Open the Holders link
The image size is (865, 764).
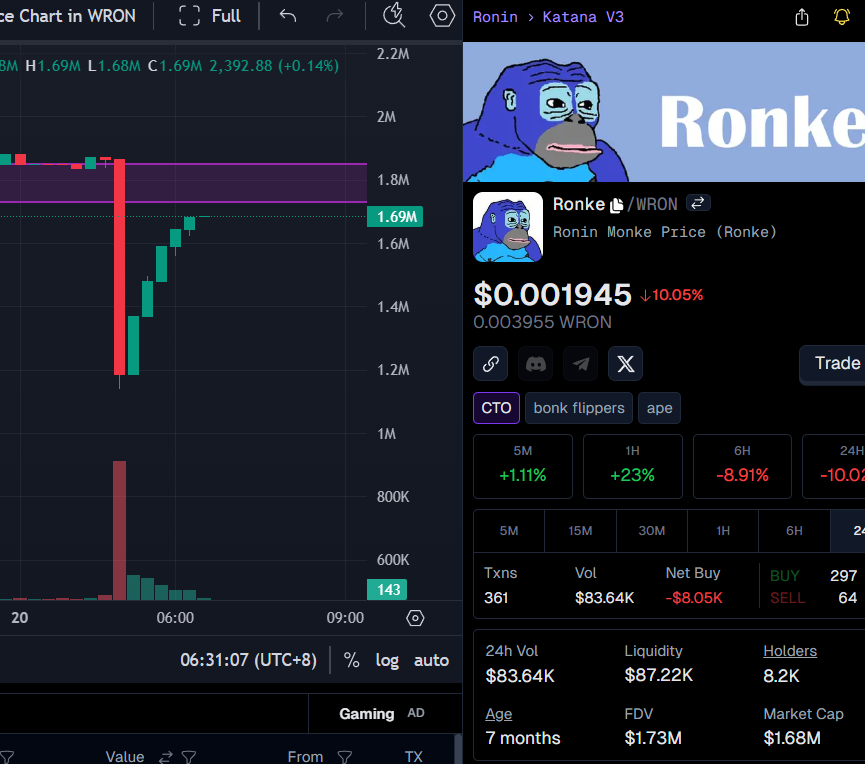(x=789, y=651)
